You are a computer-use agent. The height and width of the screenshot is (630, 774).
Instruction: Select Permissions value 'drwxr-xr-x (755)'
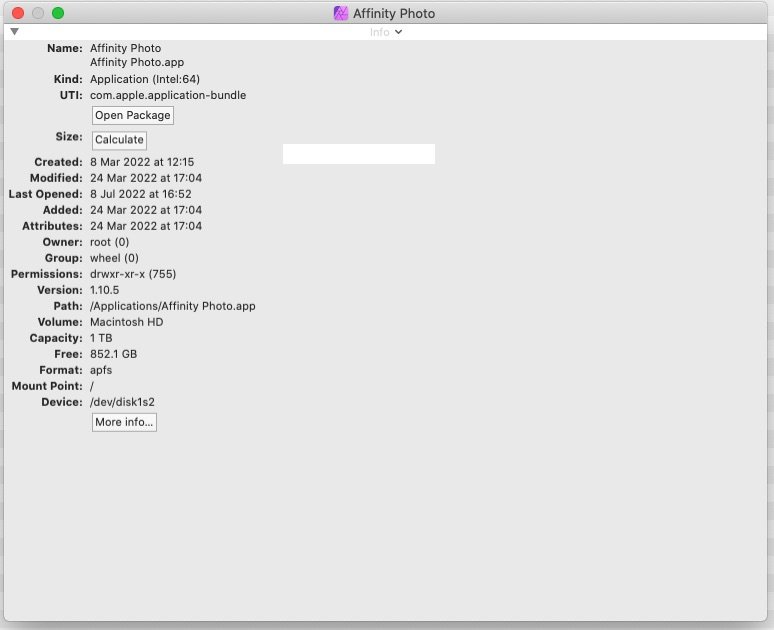tap(133, 274)
